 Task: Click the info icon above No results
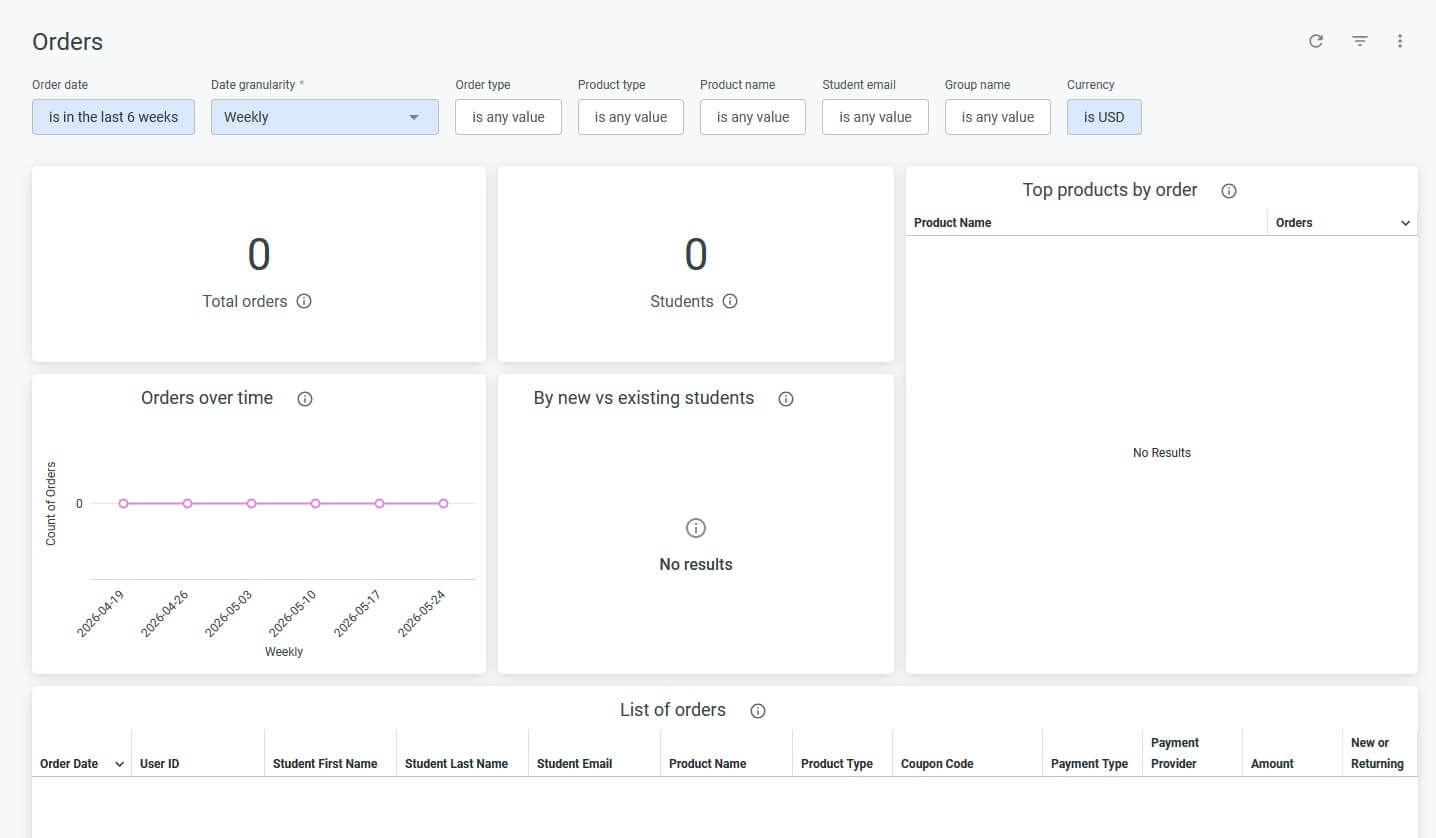696,528
